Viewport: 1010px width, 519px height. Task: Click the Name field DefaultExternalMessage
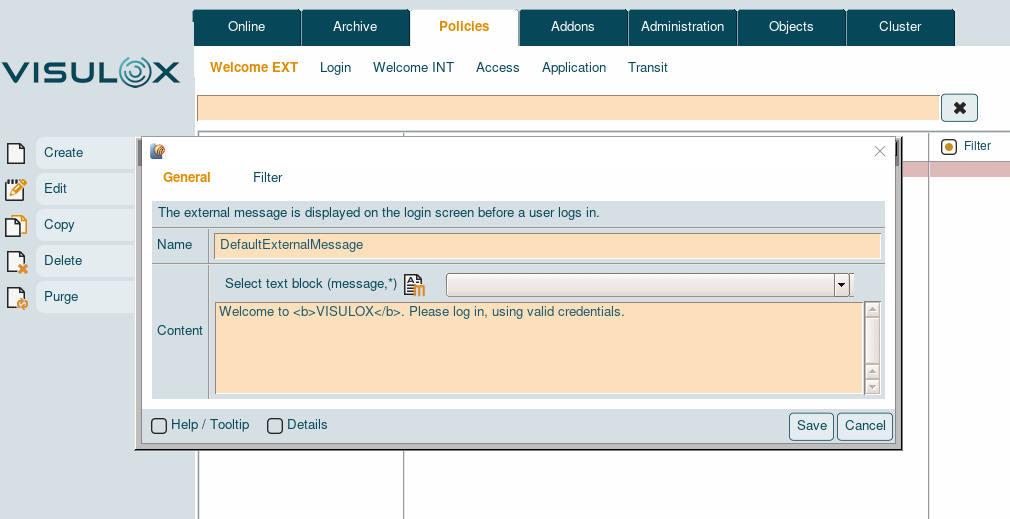coord(546,245)
